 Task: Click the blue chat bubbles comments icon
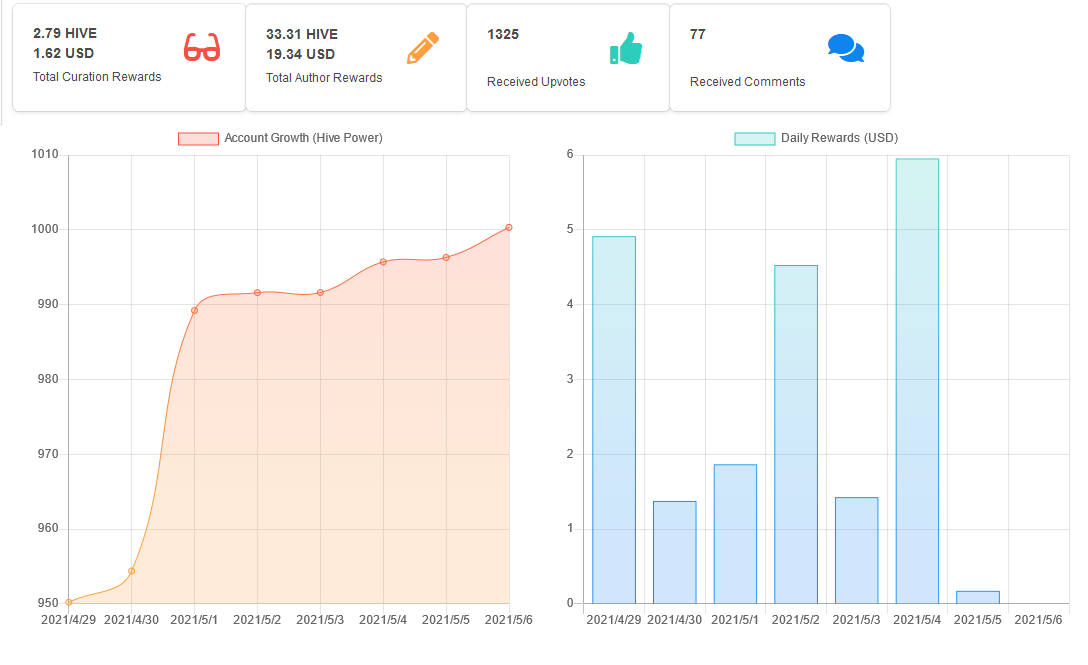[x=846, y=48]
